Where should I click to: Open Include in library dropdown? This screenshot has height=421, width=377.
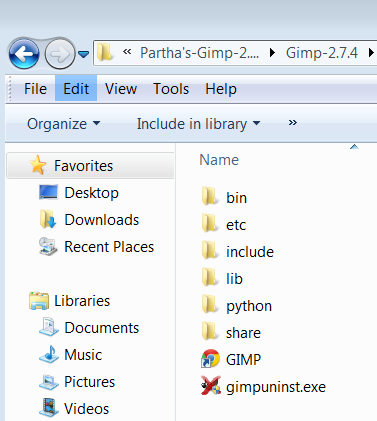click(x=198, y=124)
